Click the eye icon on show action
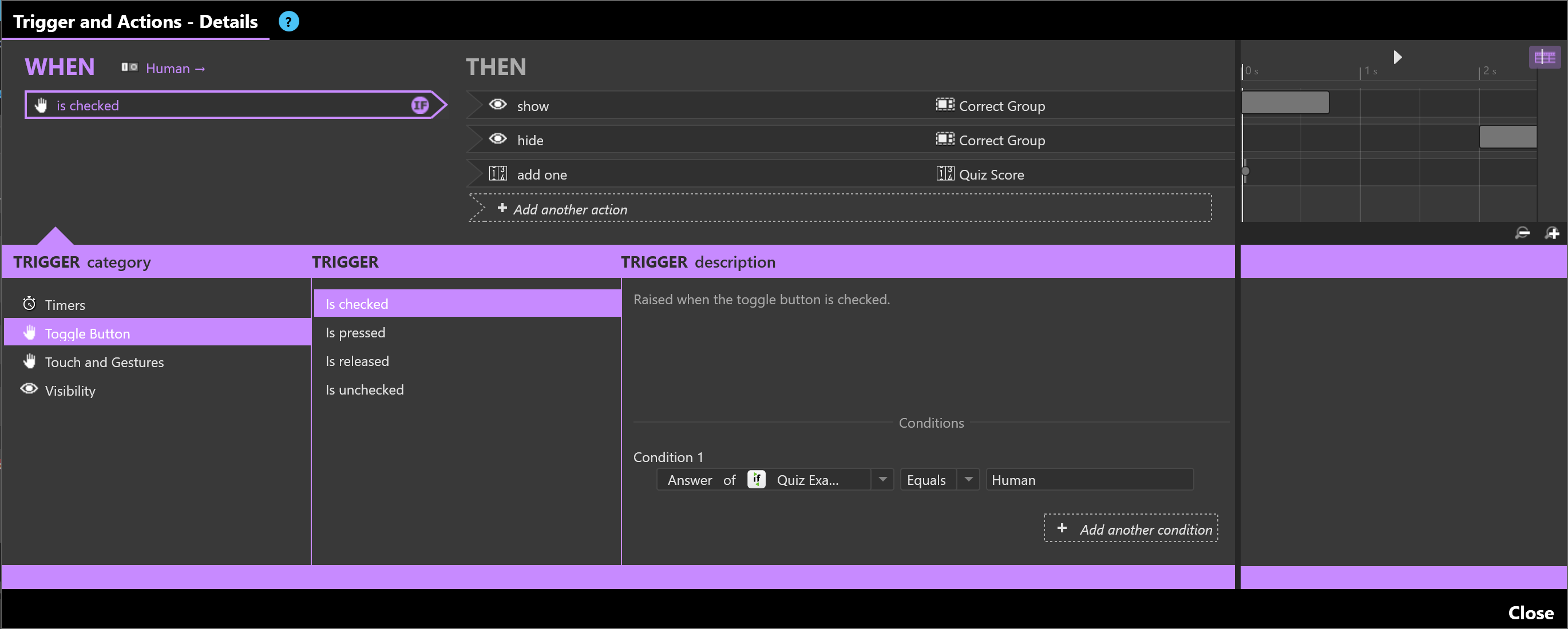This screenshot has width=1568, height=629. pyautogui.click(x=497, y=105)
